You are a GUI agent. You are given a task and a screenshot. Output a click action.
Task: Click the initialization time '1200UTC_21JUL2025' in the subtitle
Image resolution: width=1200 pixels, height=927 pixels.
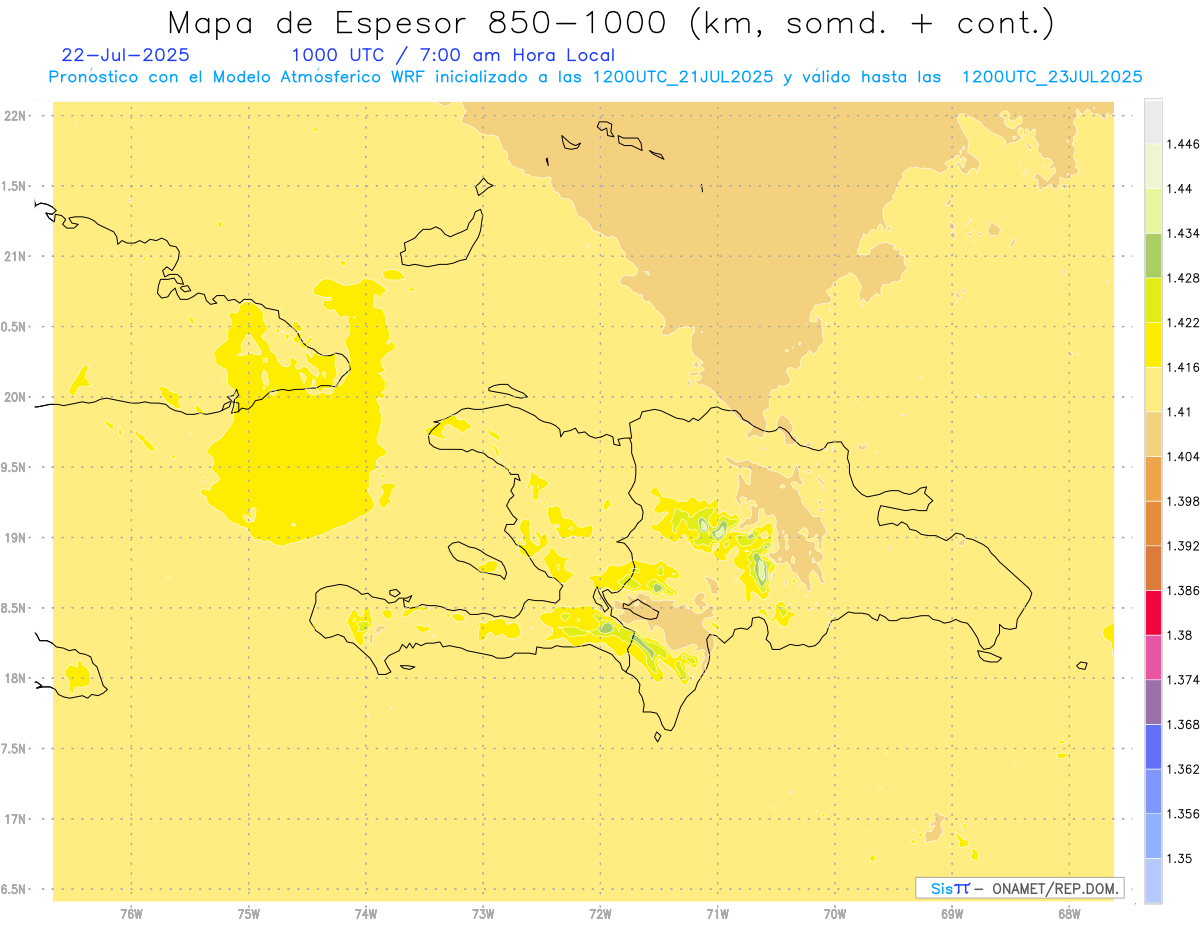click(683, 77)
